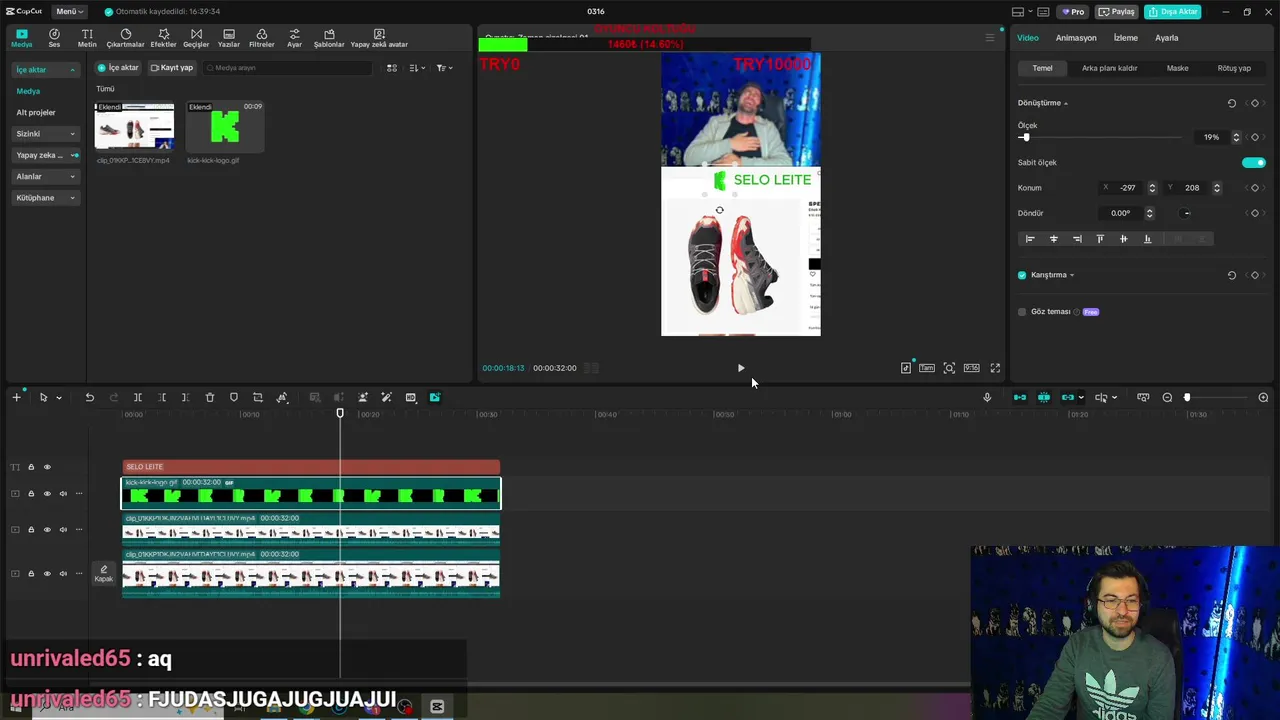Switch to the İzleme tab
The height and width of the screenshot is (720, 1280).
coord(1126,38)
